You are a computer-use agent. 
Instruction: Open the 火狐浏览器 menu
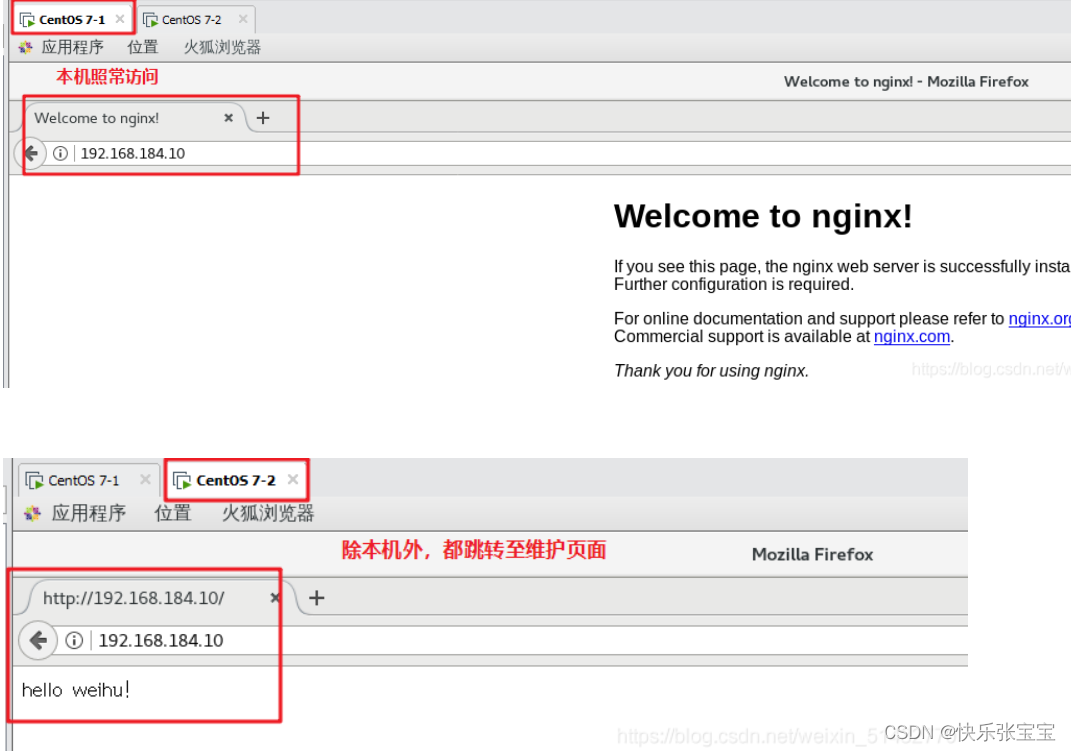(221, 46)
